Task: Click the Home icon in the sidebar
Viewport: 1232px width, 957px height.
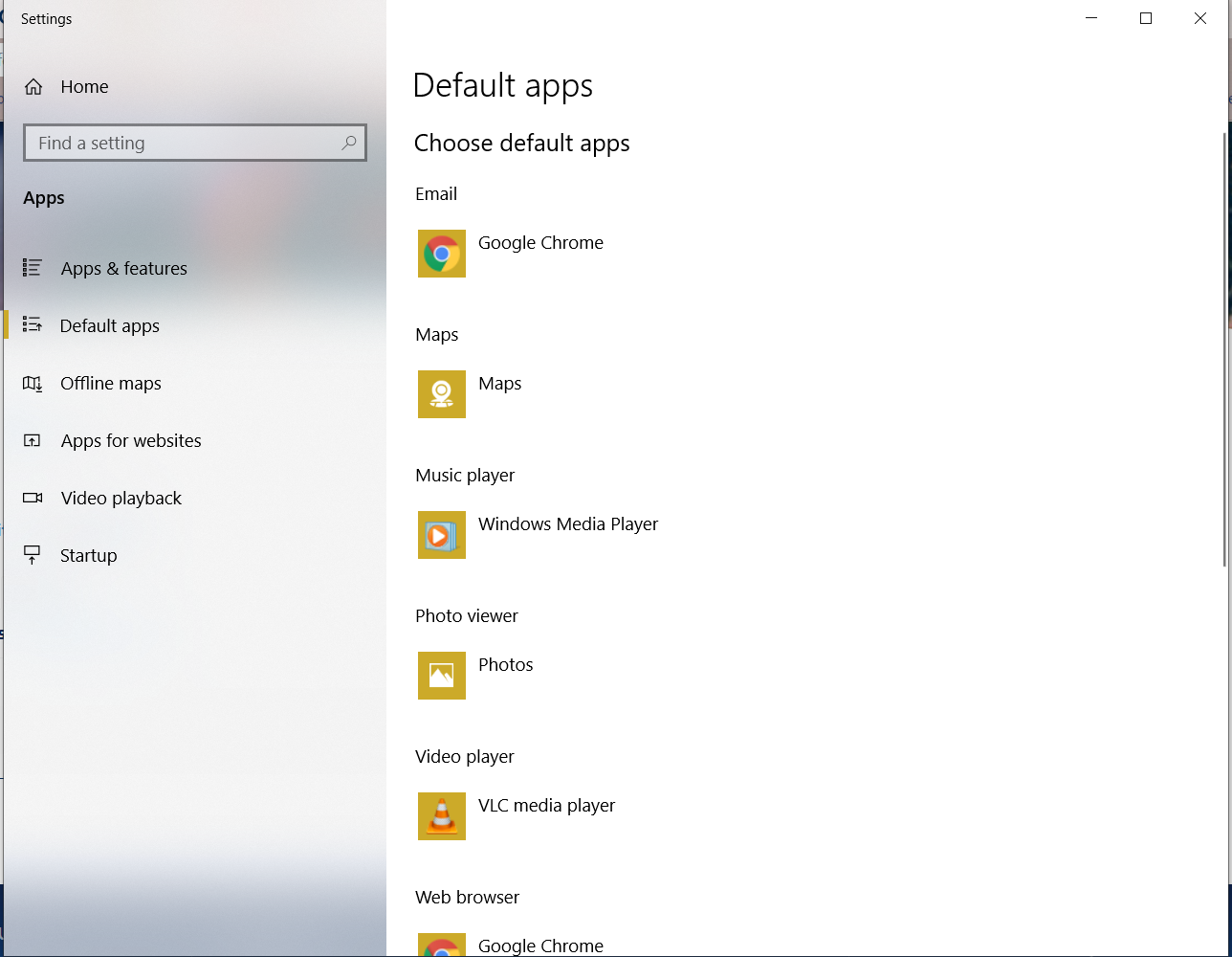Action: (33, 86)
